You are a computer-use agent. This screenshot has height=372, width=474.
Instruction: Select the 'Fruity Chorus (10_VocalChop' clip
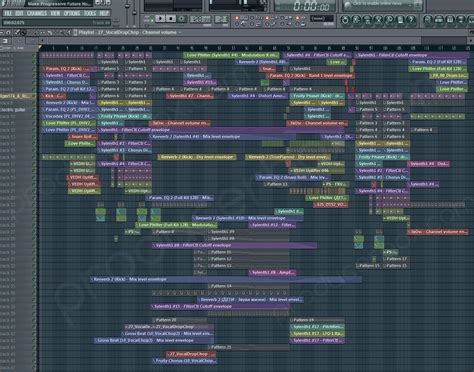185,361
